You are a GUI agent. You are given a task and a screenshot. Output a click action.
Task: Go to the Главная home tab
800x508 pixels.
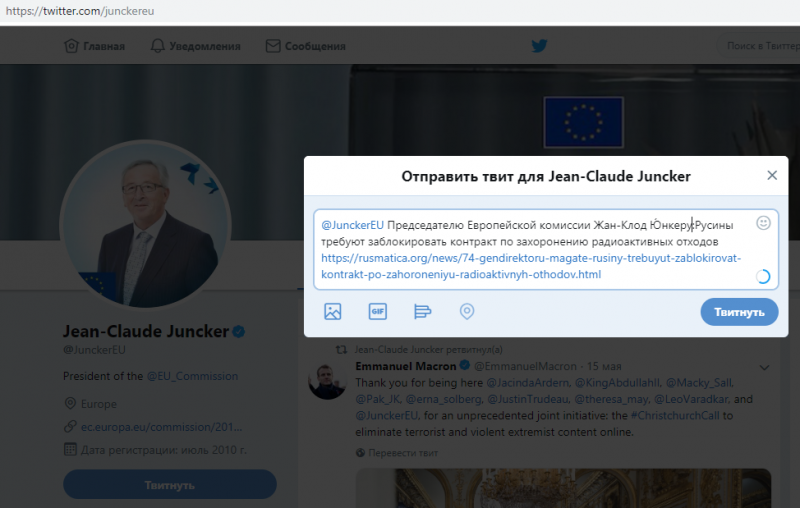[x=94, y=46]
